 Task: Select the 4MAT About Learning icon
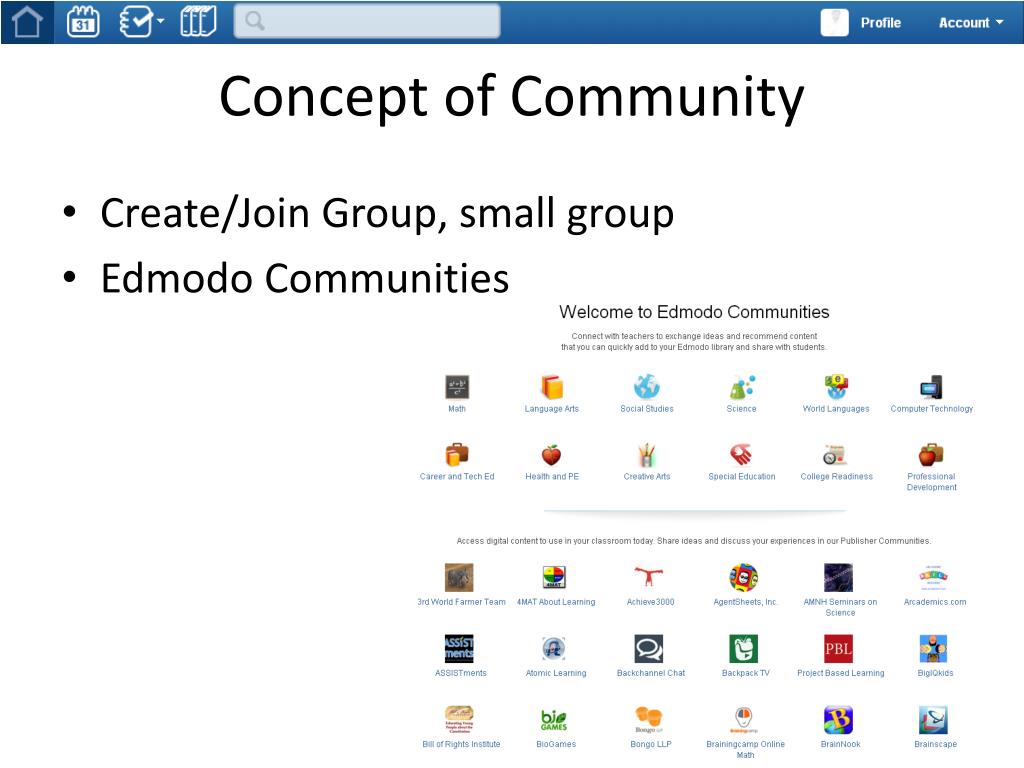tap(554, 577)
